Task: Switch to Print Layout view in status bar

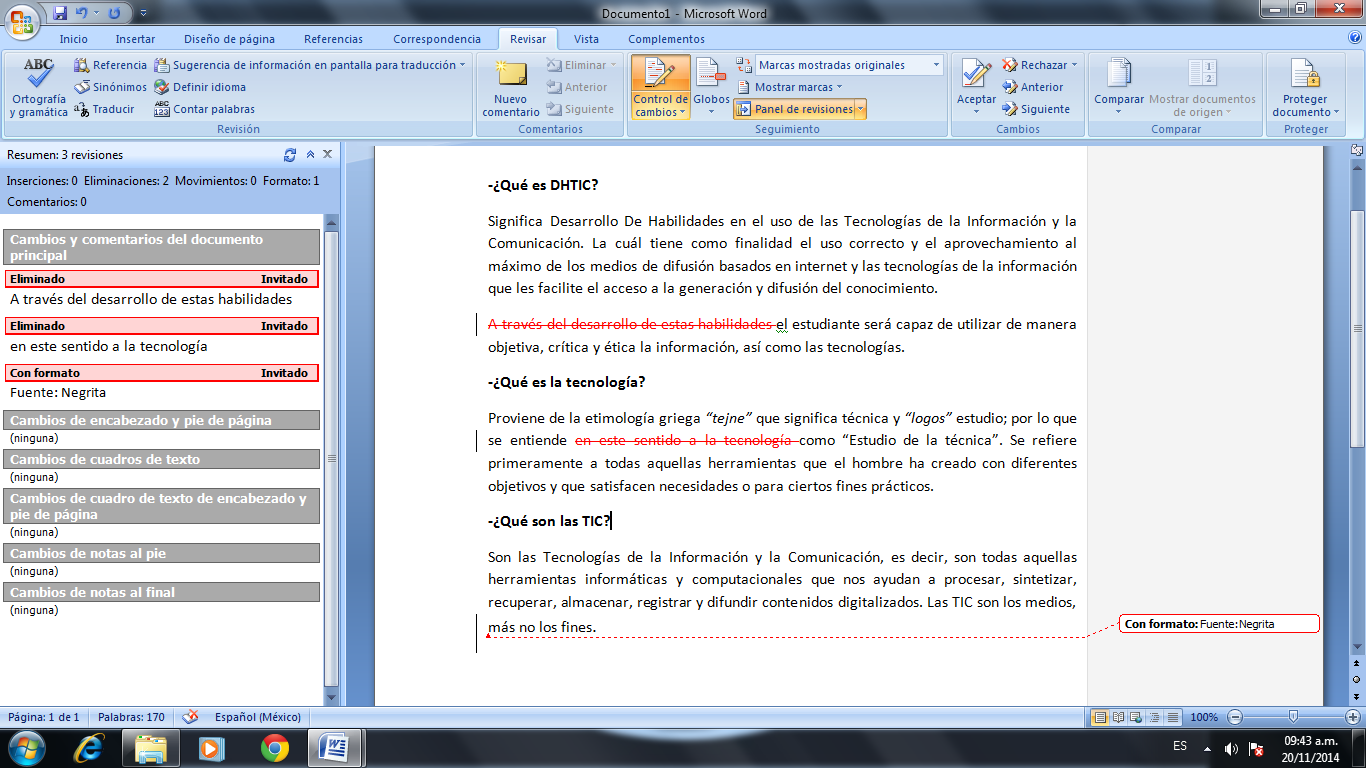Action: point(1101,717)
